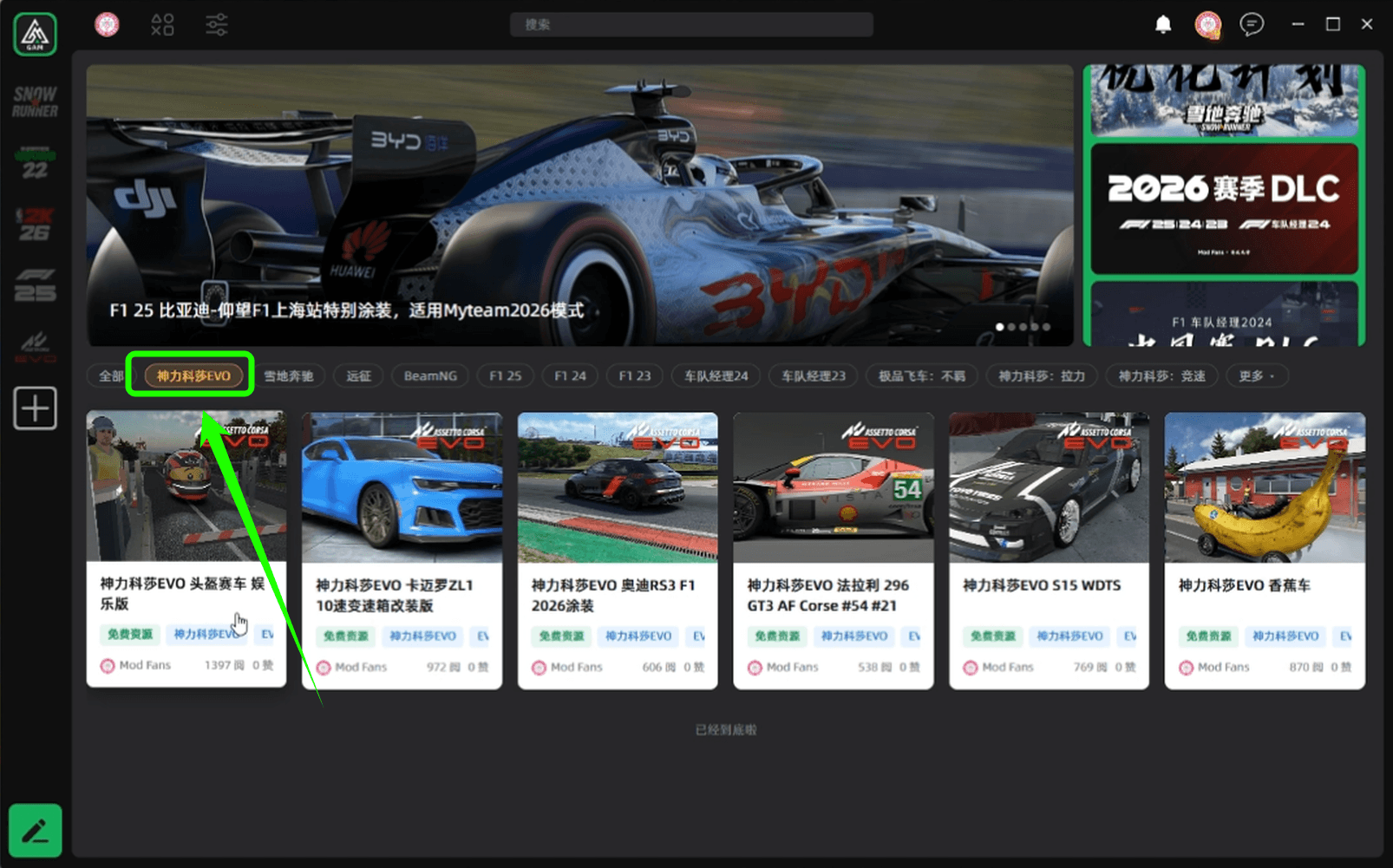
Task: Open the GAM app logo home
Action: click(x=35, y=34)
